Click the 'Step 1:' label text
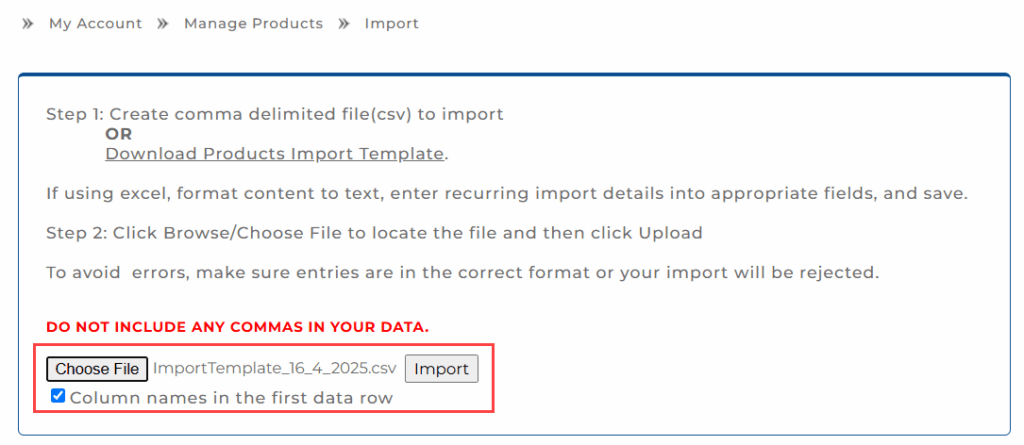Screen dimensions: 1024x445 point(75,114)
